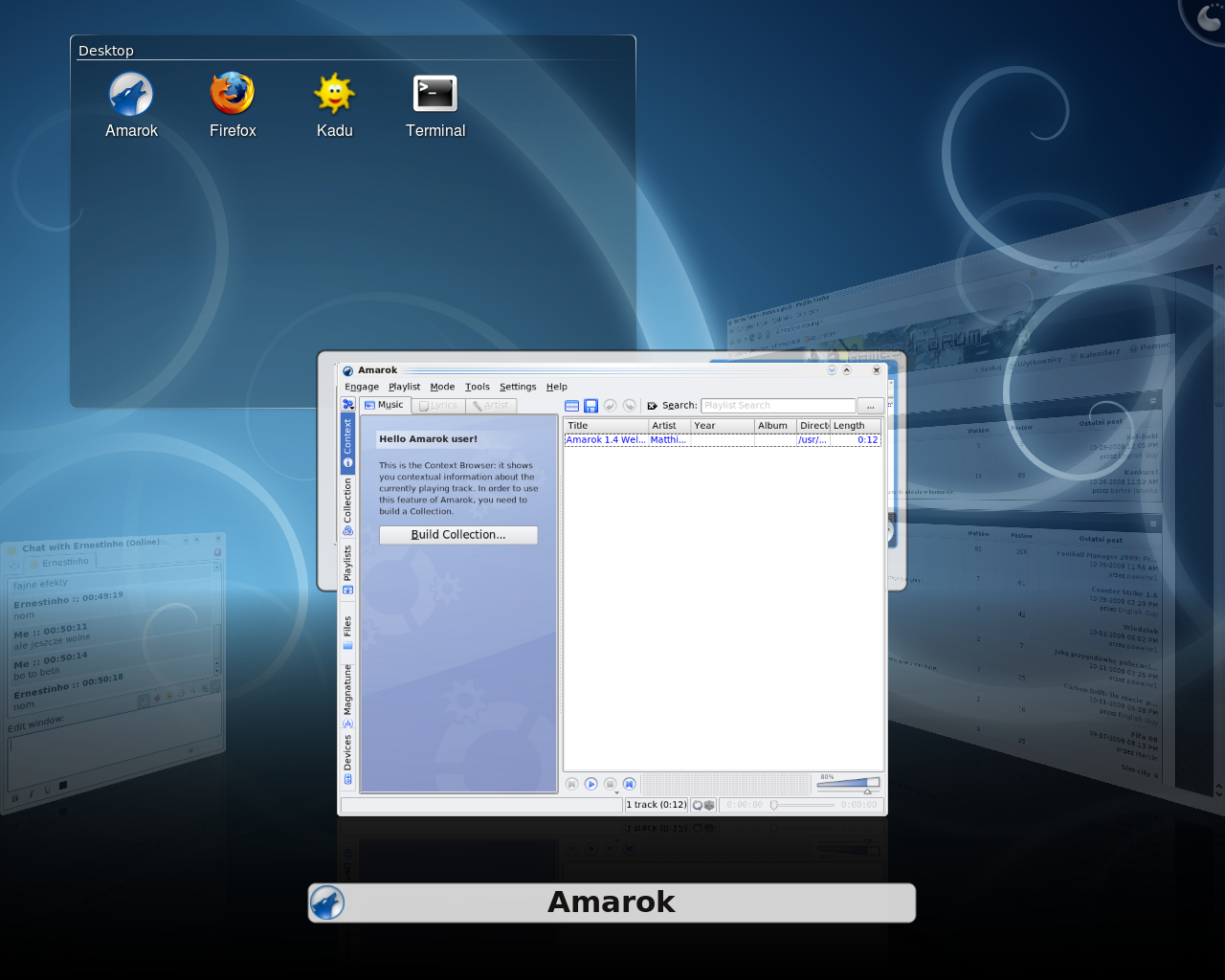1225x980 pixels.
Task: Switch to the Collection sidebar tab
Action: pyautogui.click(x=347, y=507)
